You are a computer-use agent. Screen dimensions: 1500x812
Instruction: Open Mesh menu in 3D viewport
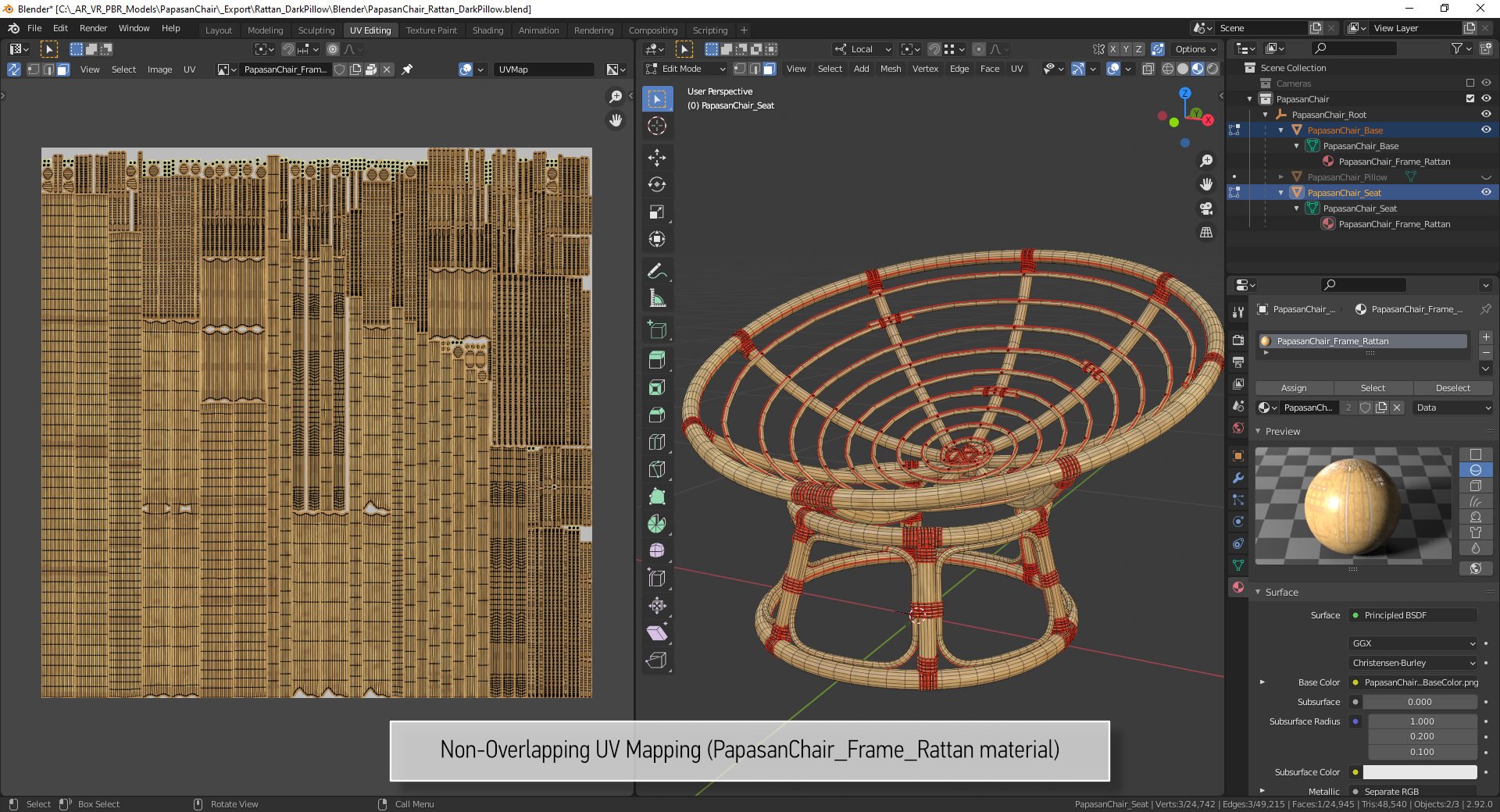point(891,69)
